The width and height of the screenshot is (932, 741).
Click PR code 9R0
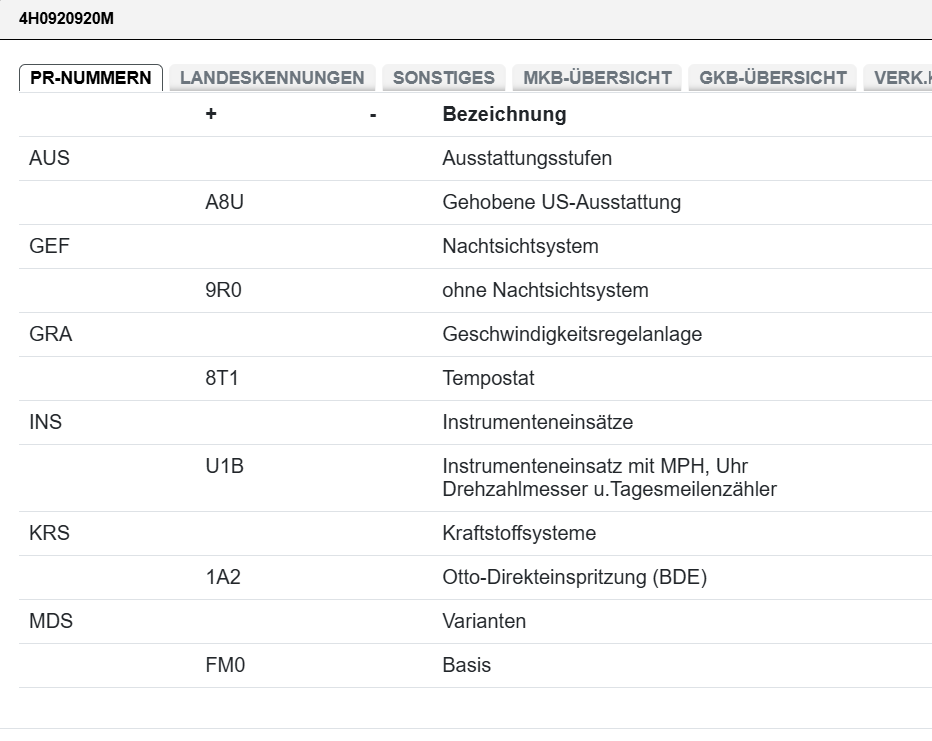(x=224, y=290)
